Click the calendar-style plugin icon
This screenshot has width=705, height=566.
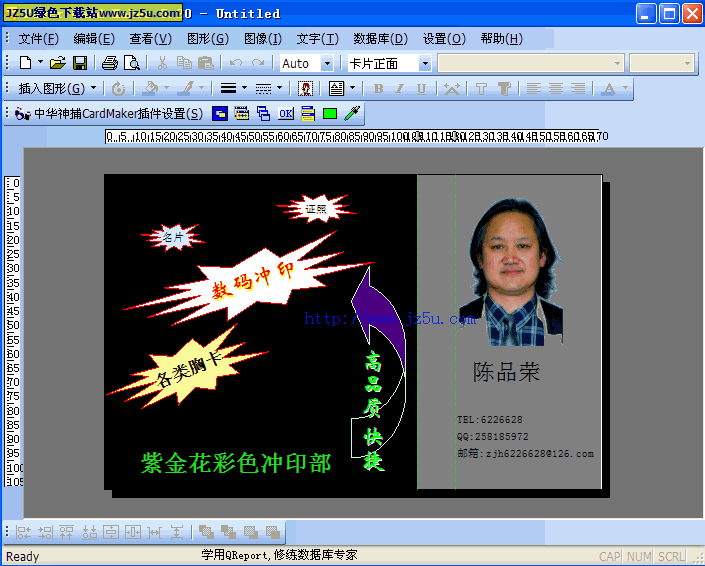pos(241,114)
